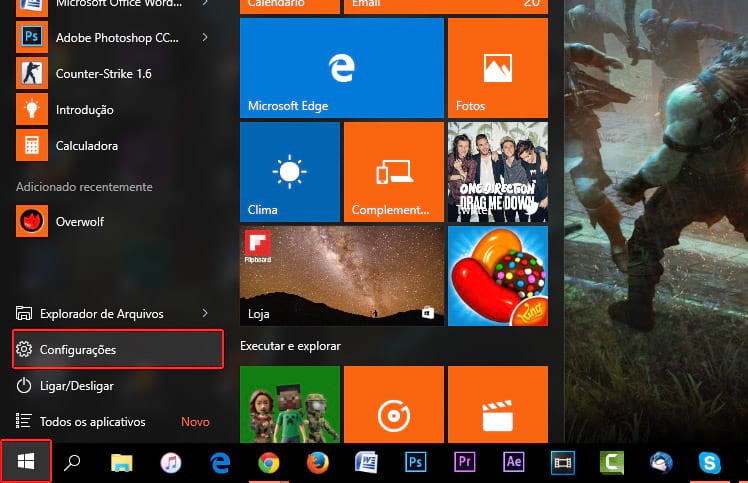Viewport: 748px width, 483px height.
Task: Open Firefox from the taskbar
Action: pyautogui.click(x=318, y=462)
